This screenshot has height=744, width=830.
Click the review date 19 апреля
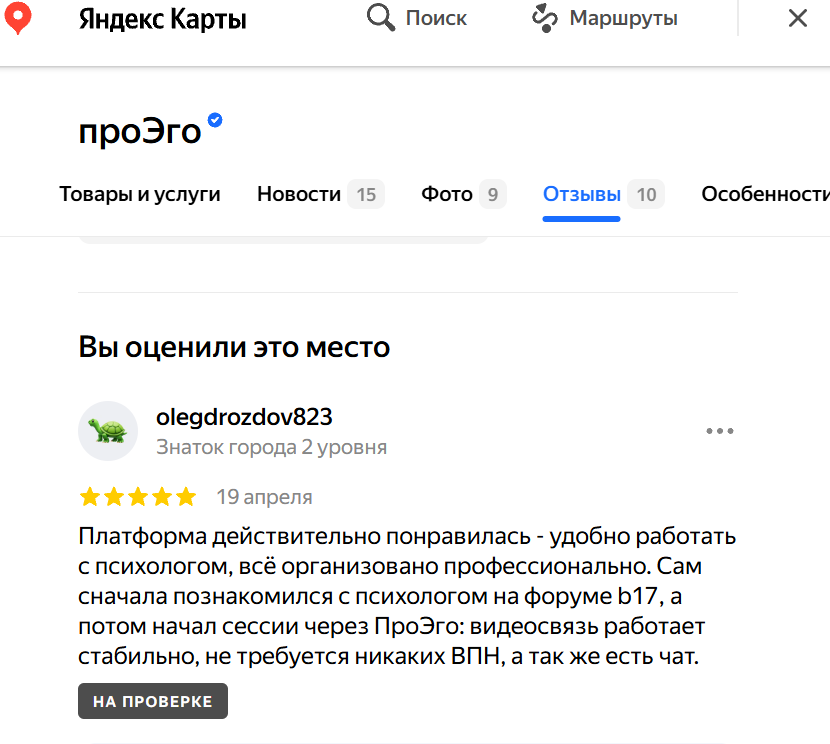pyautogui.click(x=265, y=496)
